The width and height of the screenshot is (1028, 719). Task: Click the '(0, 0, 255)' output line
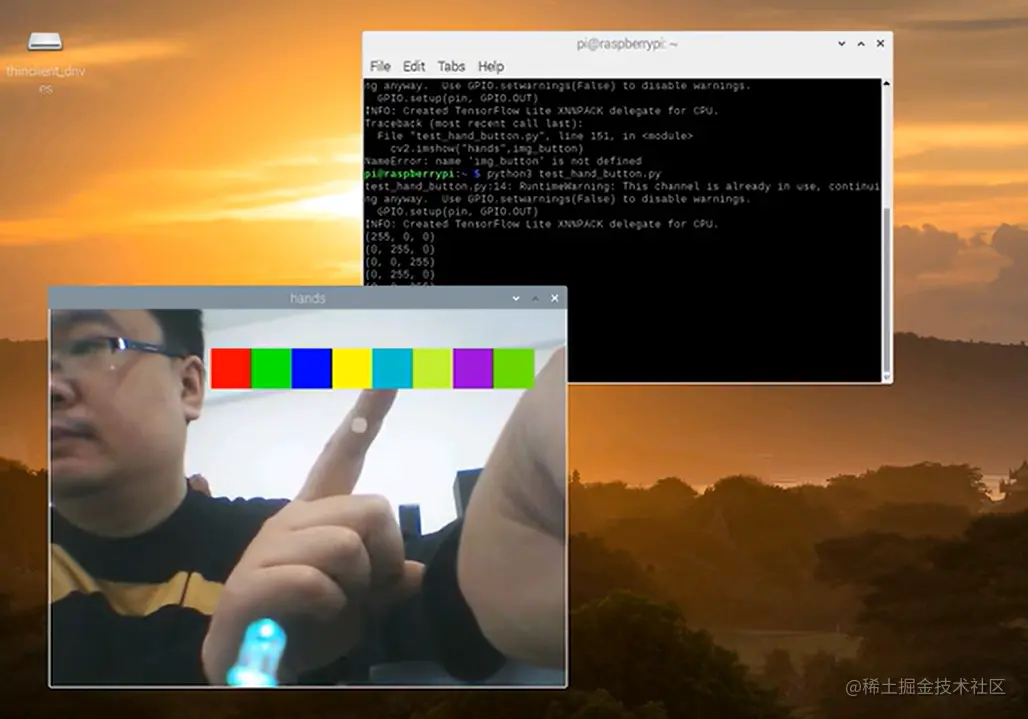tap(400, 262)
